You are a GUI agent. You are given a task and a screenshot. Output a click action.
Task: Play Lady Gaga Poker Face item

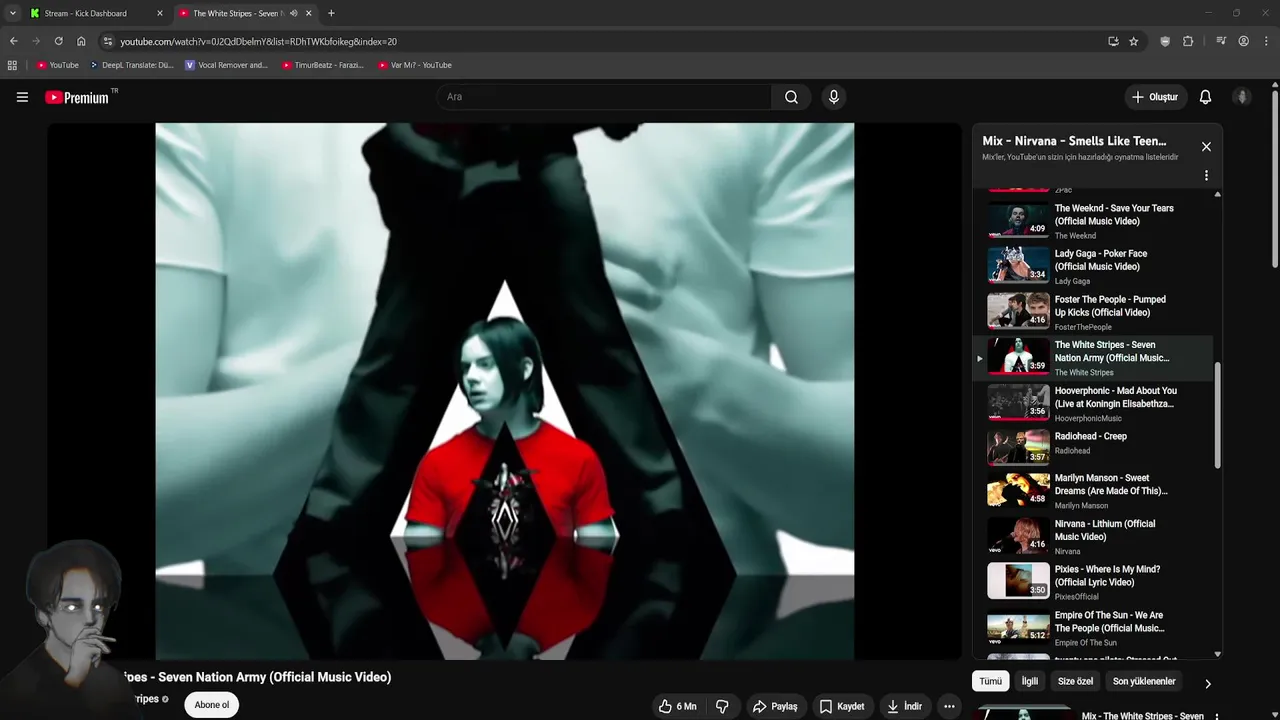pyautogui.click(x=1093, y=266)
